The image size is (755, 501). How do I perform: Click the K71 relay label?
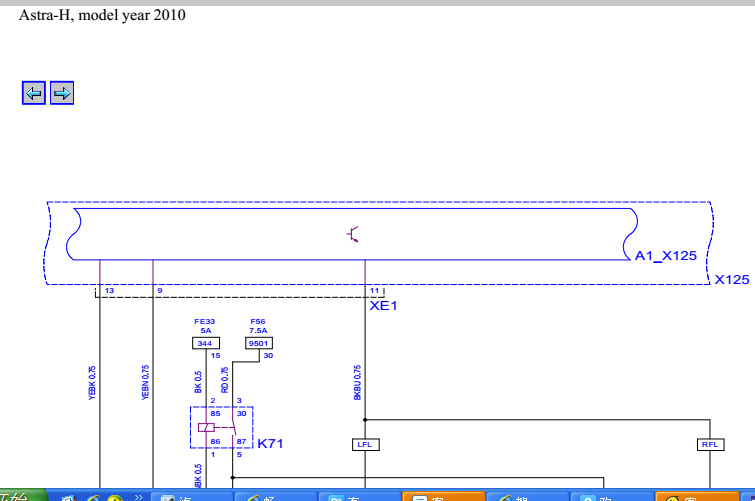pos(270,444)
